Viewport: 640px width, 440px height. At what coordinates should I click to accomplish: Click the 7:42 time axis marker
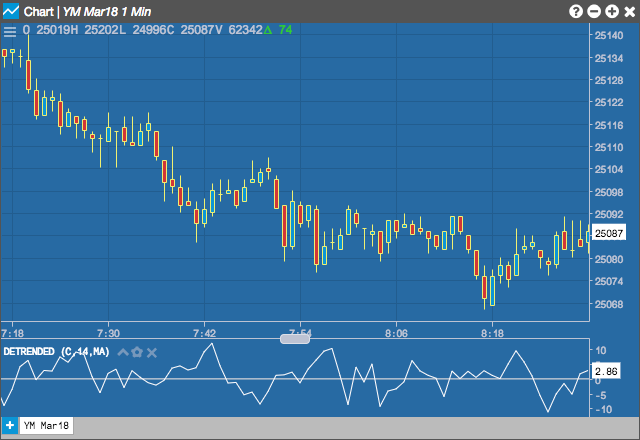(204, 333)
